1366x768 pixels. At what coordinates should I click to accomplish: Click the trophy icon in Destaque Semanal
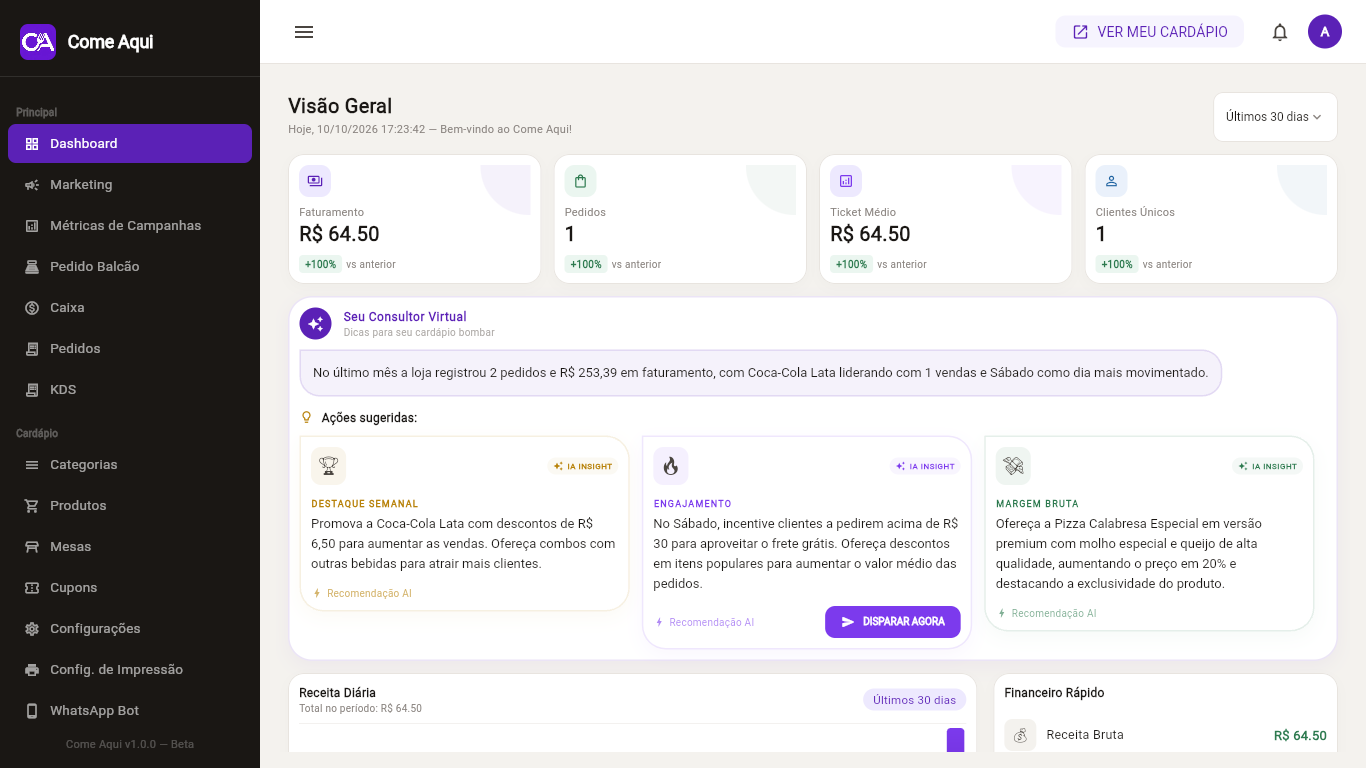[329, 466]
